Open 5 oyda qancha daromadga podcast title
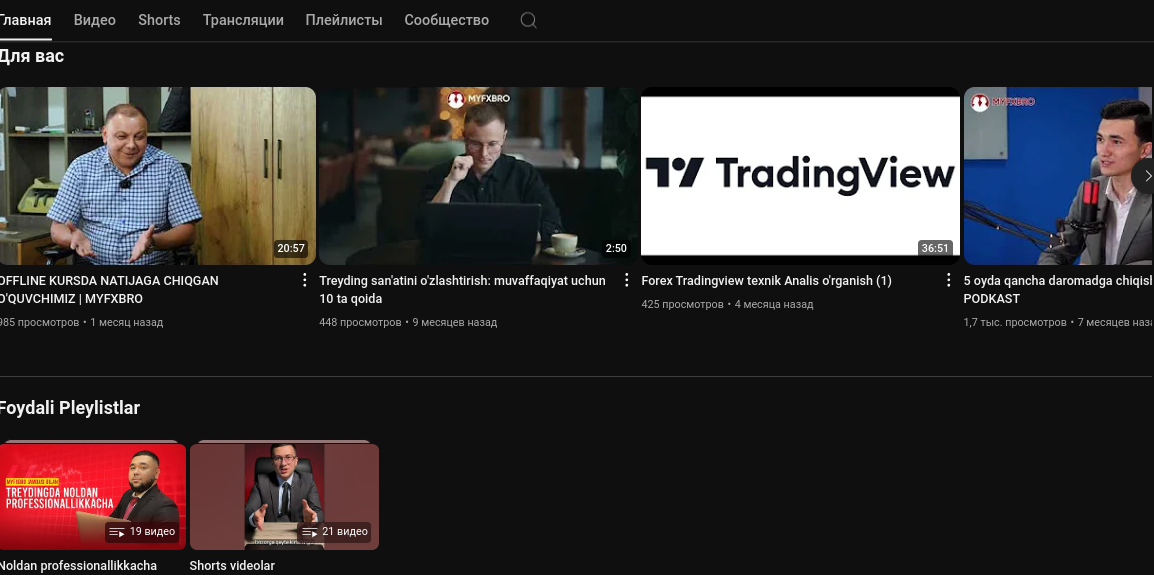Screen dimensions: 1154x575 coord(1058,289)
